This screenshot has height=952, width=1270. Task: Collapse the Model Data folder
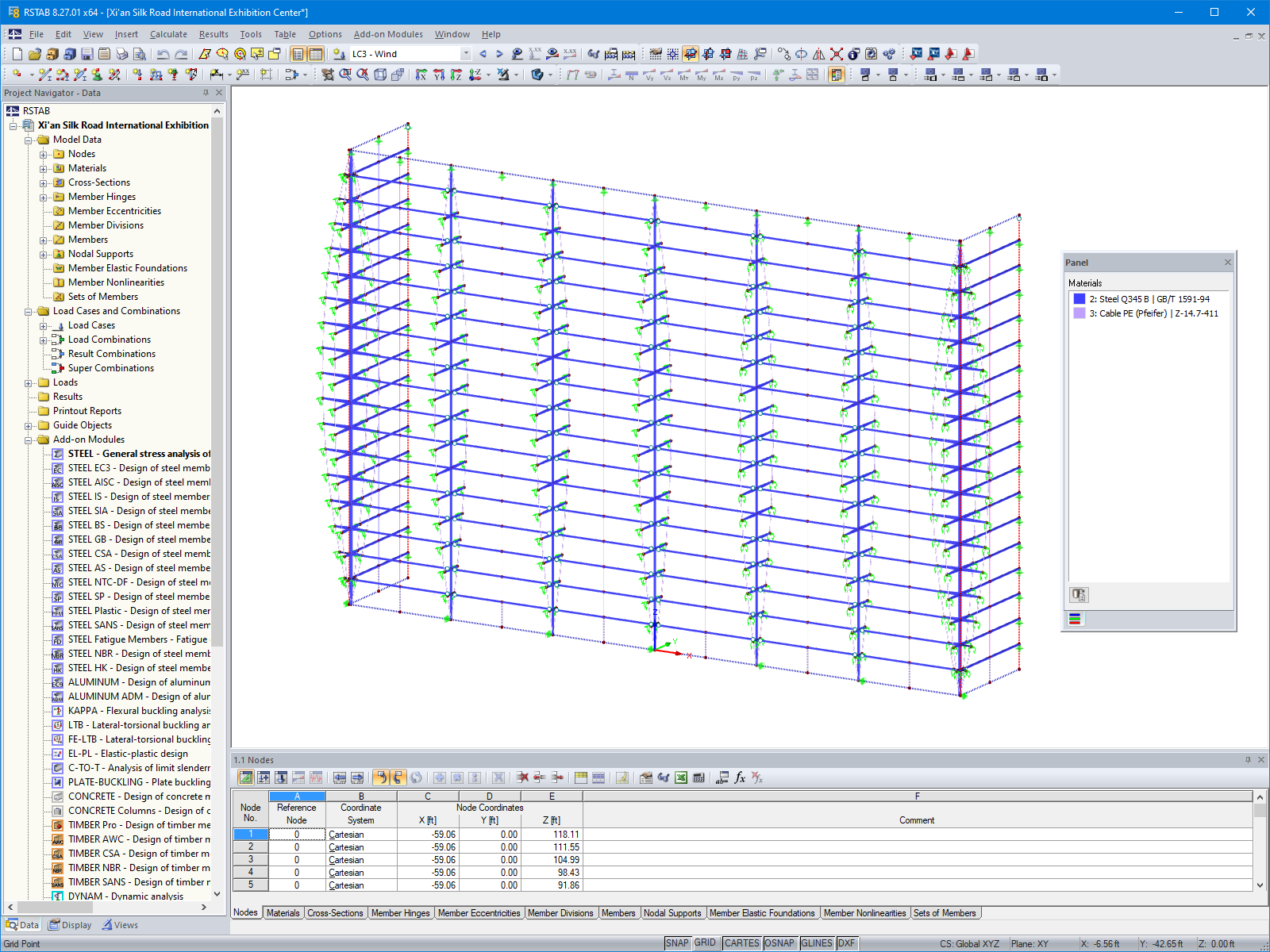point(29,140)
